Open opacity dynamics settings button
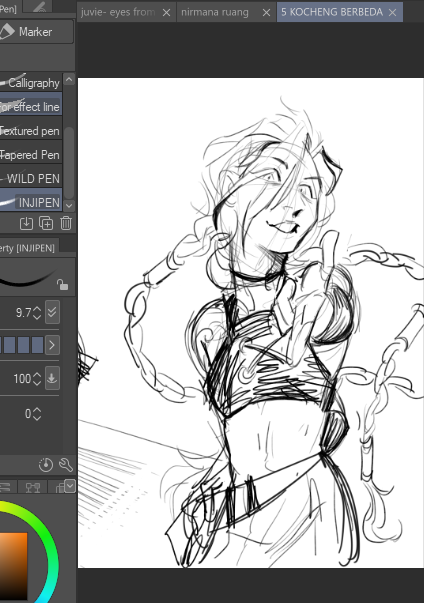 [x=52, y=378]
